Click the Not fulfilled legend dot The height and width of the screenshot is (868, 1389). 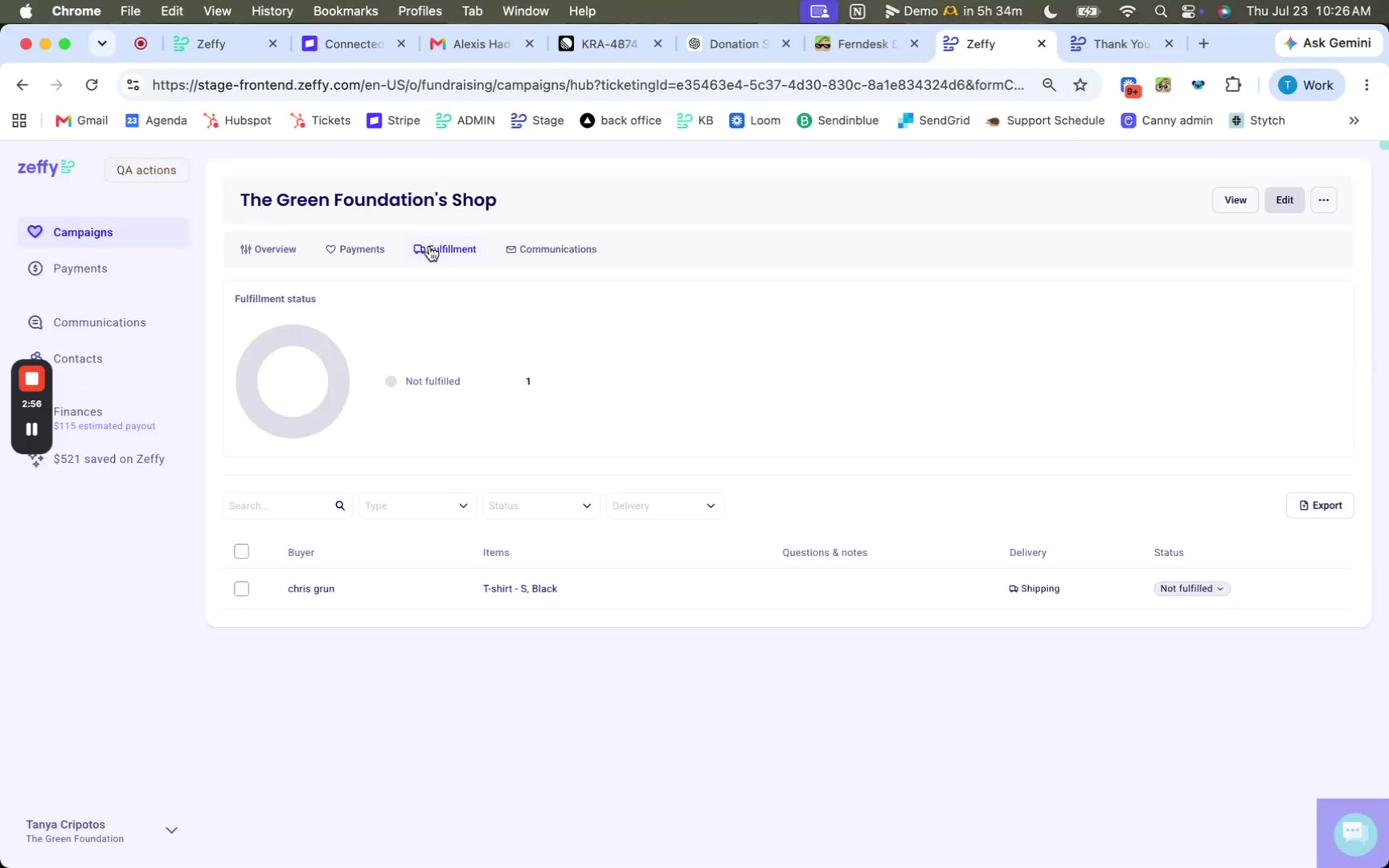click(x=391, y=382)
